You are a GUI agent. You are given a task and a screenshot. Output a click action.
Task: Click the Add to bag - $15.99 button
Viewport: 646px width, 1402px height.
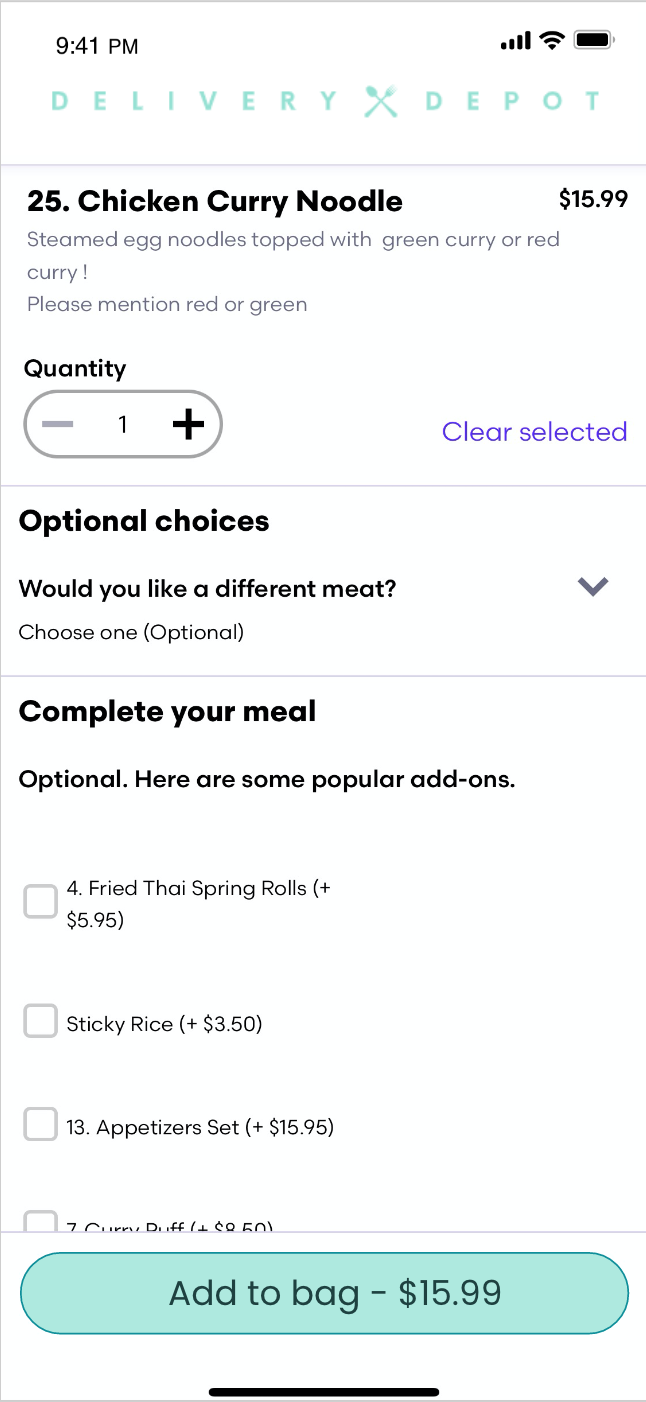(x=324, y=1293)
